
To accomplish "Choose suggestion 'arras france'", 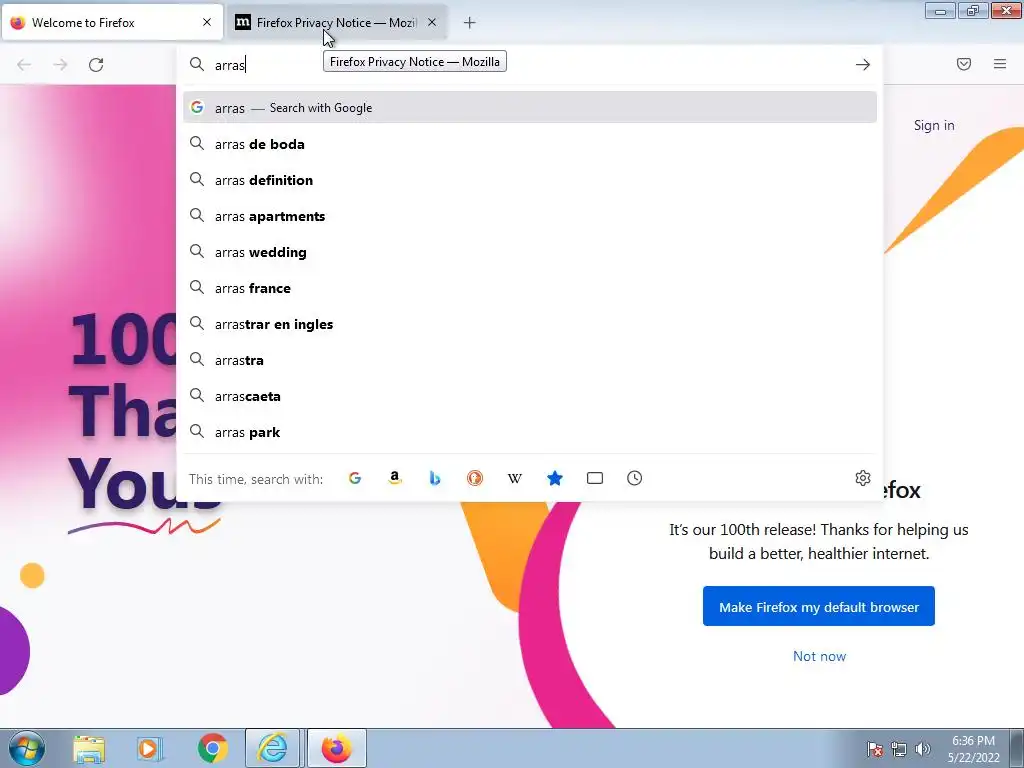I will click(530, 288).
